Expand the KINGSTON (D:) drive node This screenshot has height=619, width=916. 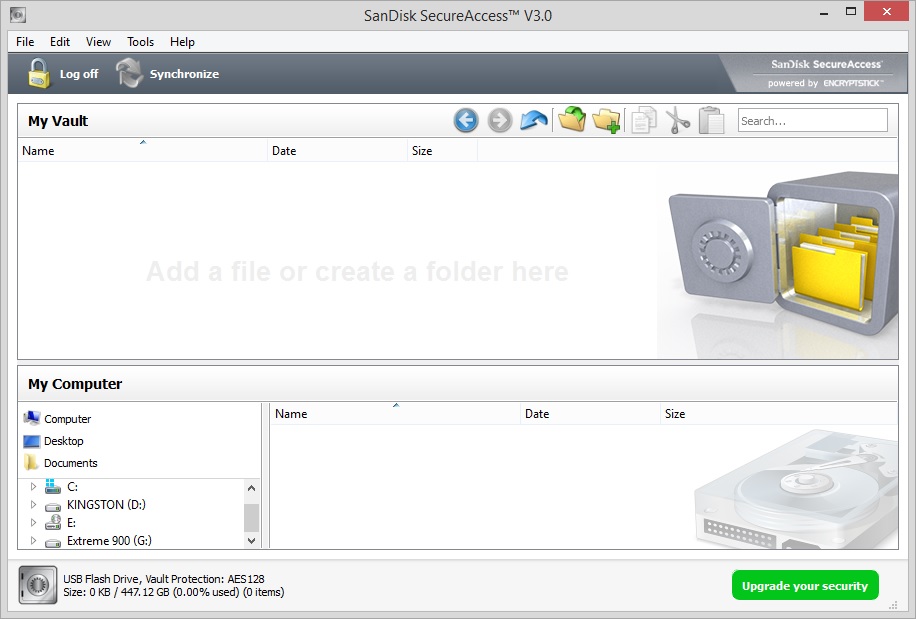click(x=33, y=505)
